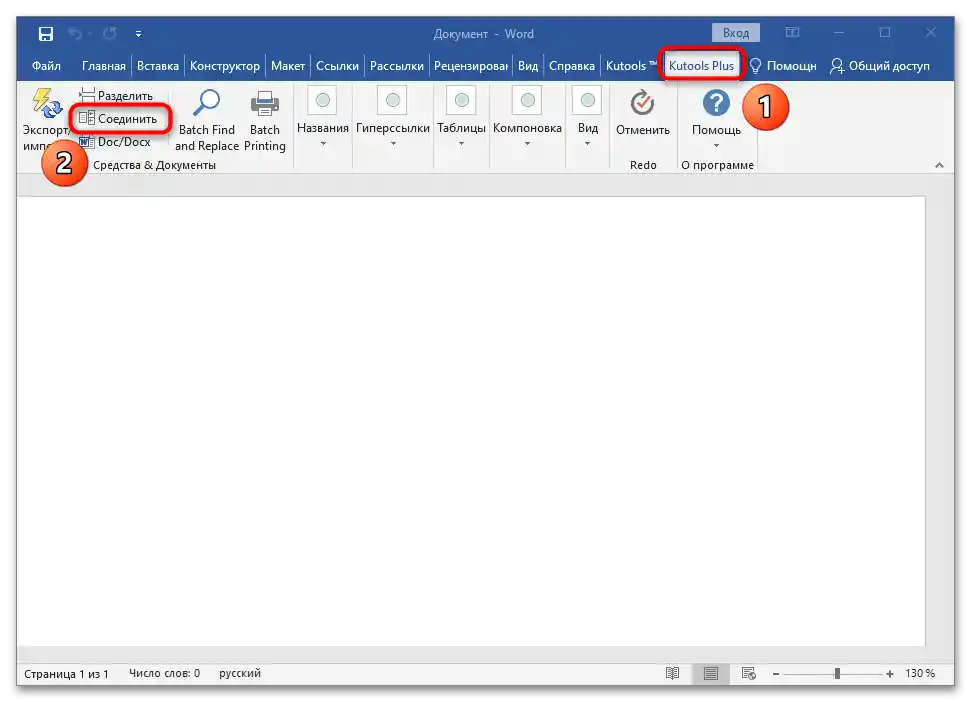Save the document with the floppy disk icon
The image size is (971, 702).
pos(46,33)
